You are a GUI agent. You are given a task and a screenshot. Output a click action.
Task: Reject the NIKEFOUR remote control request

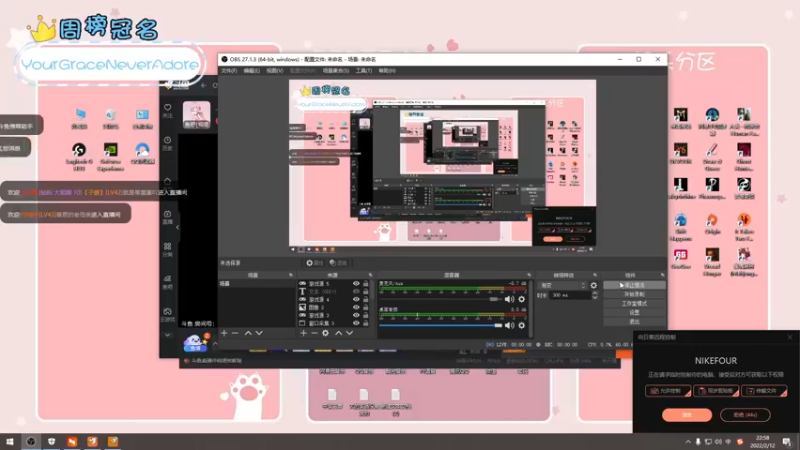point(745,415)
